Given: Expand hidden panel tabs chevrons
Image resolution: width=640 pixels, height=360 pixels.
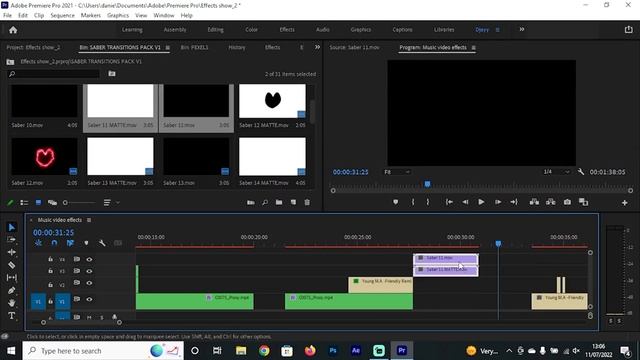Looking at the screenshot, I should coord(317,47).
